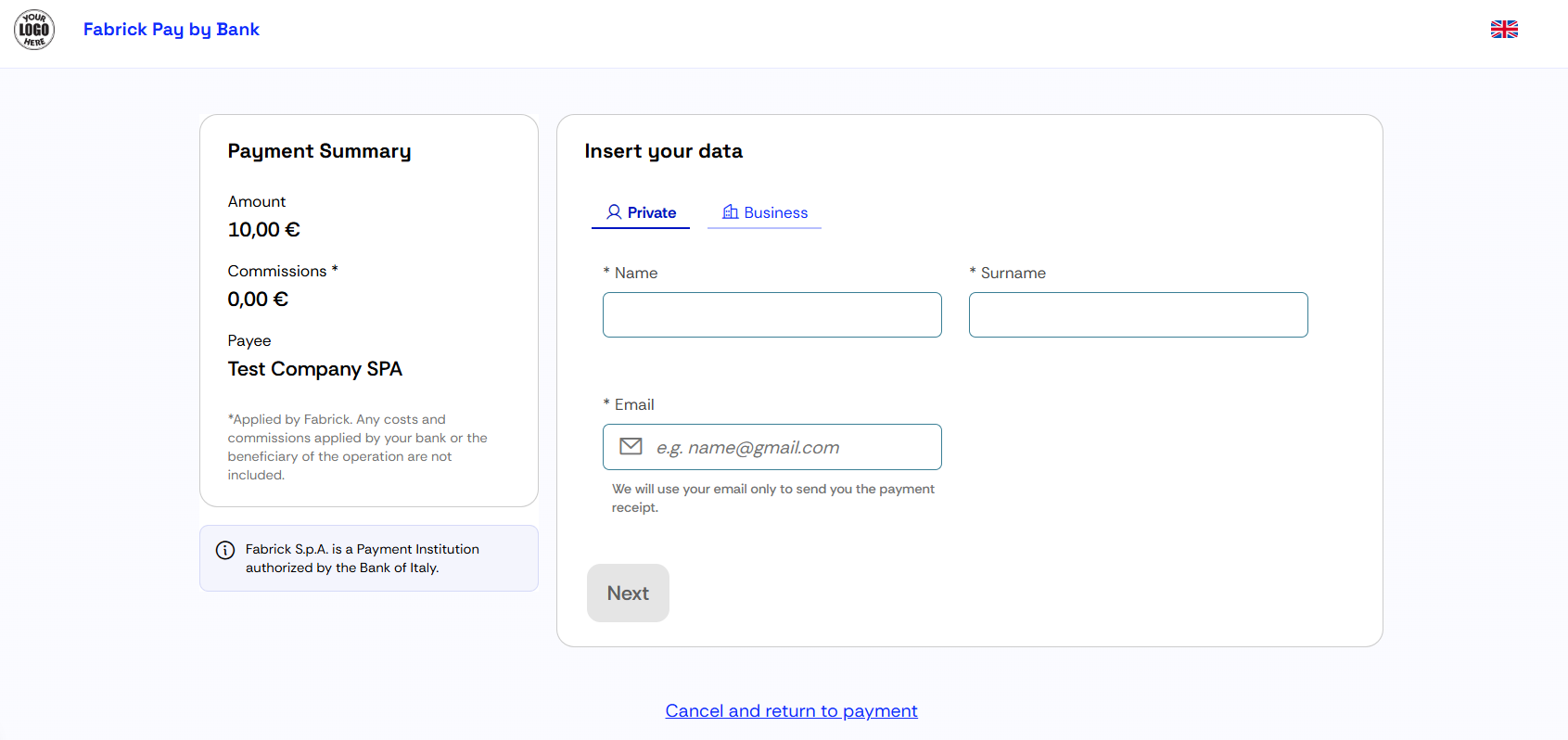Screen dimensions: 1568x740
Task: Click the email receipt notice text
Action: coord(773,498)
